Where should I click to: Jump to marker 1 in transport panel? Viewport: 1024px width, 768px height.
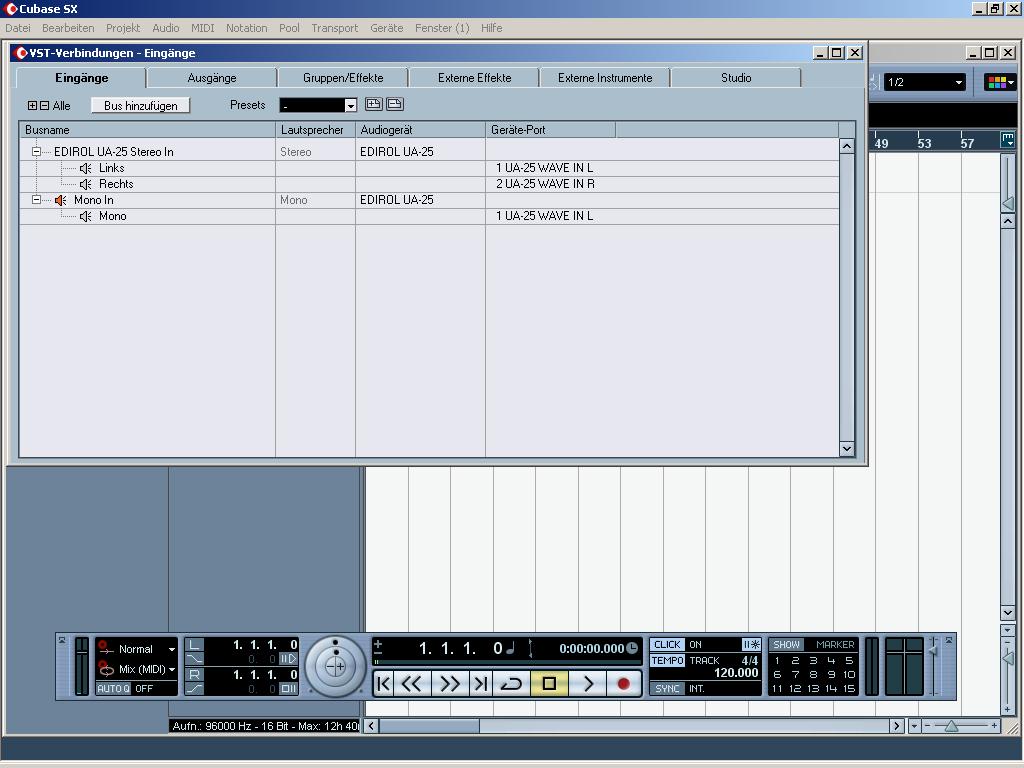click(777, 660)
